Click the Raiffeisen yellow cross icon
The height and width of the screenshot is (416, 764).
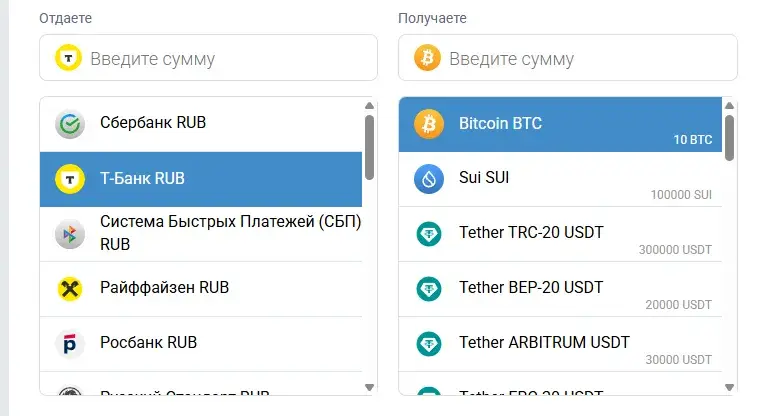(70, 289)
